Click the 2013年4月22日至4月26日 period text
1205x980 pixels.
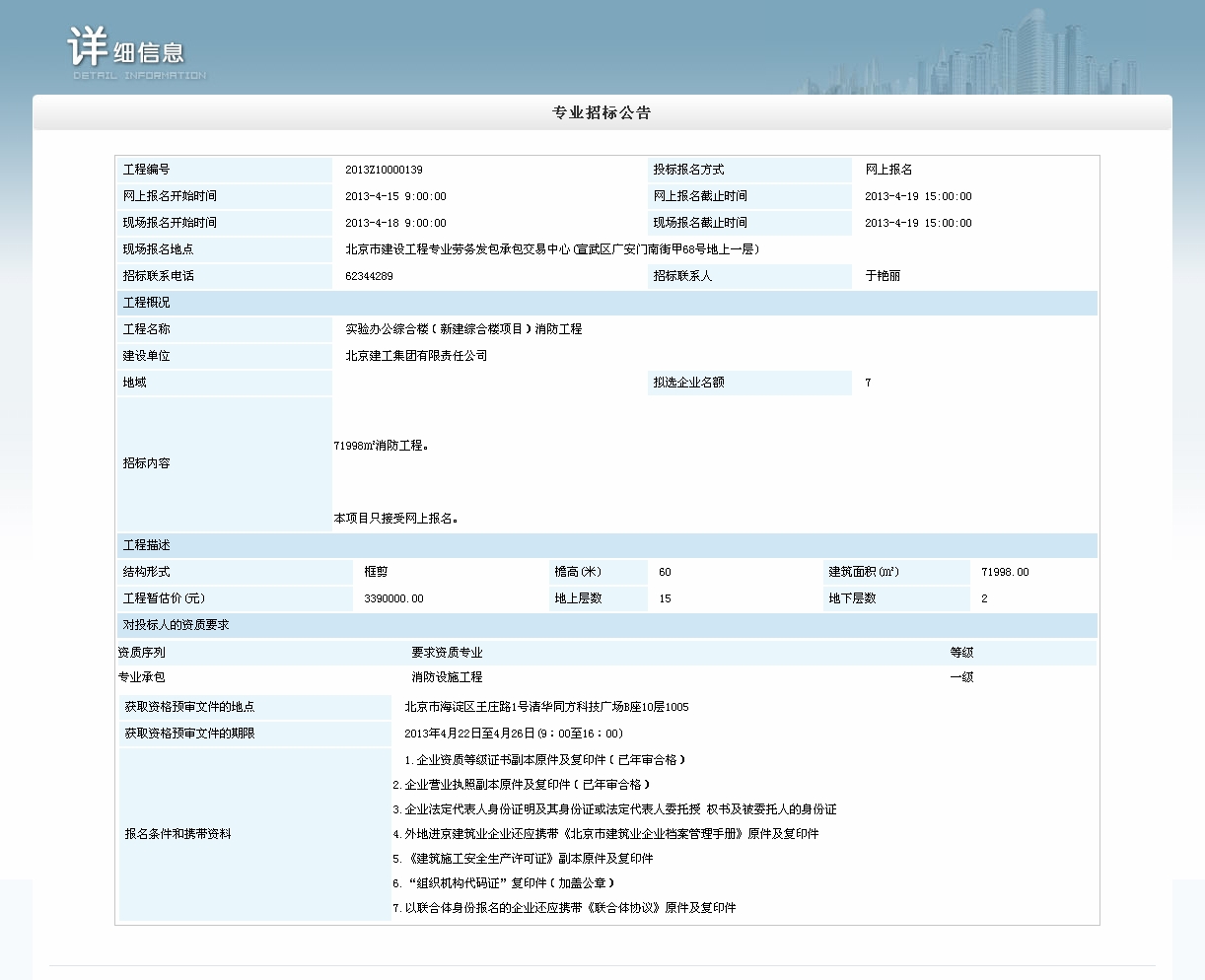(x=513, y=734)
